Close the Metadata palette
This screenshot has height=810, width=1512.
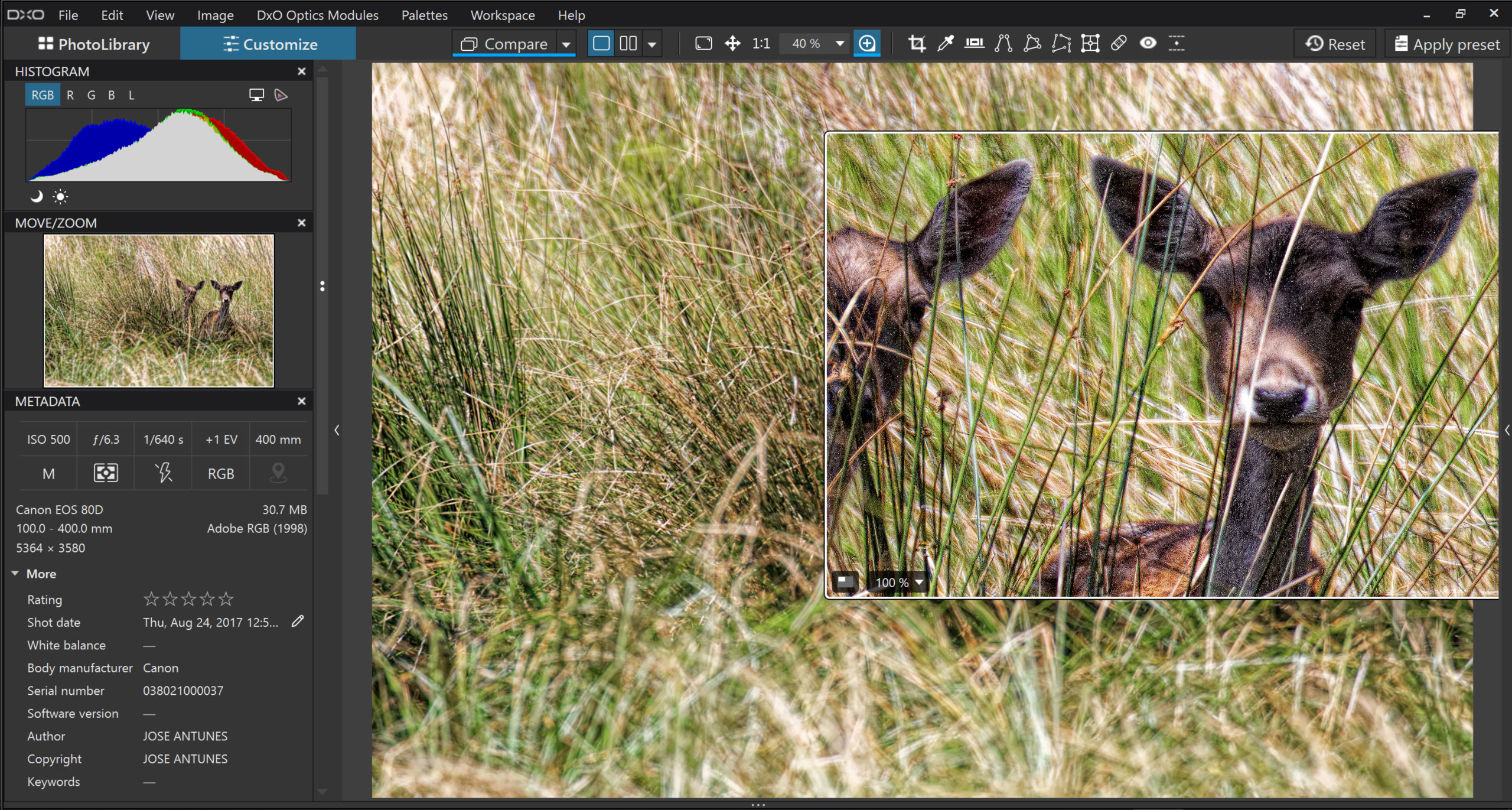tap(301, 401)
